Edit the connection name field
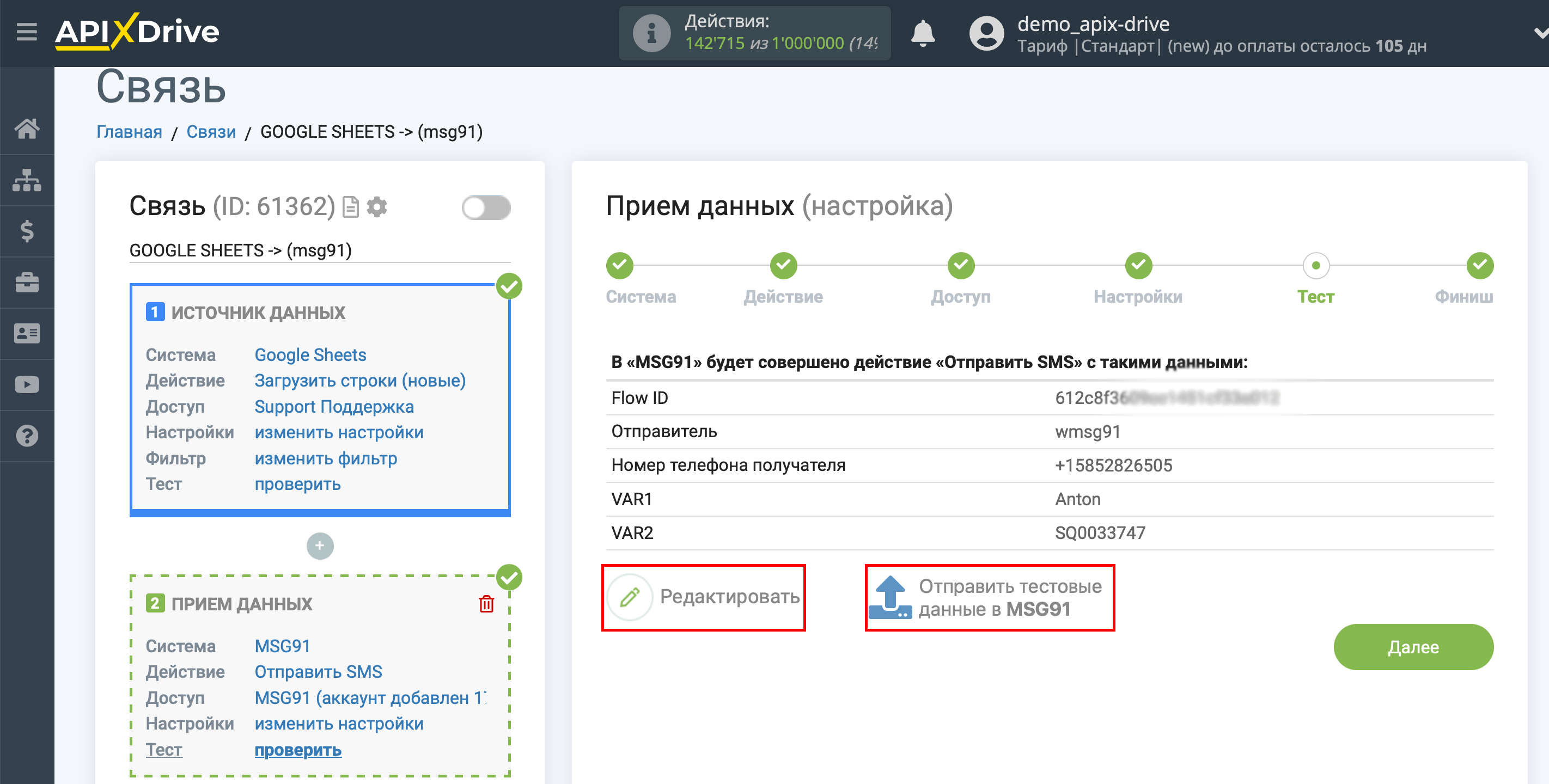The image size is (1549, 784). (x=320, y=250)
